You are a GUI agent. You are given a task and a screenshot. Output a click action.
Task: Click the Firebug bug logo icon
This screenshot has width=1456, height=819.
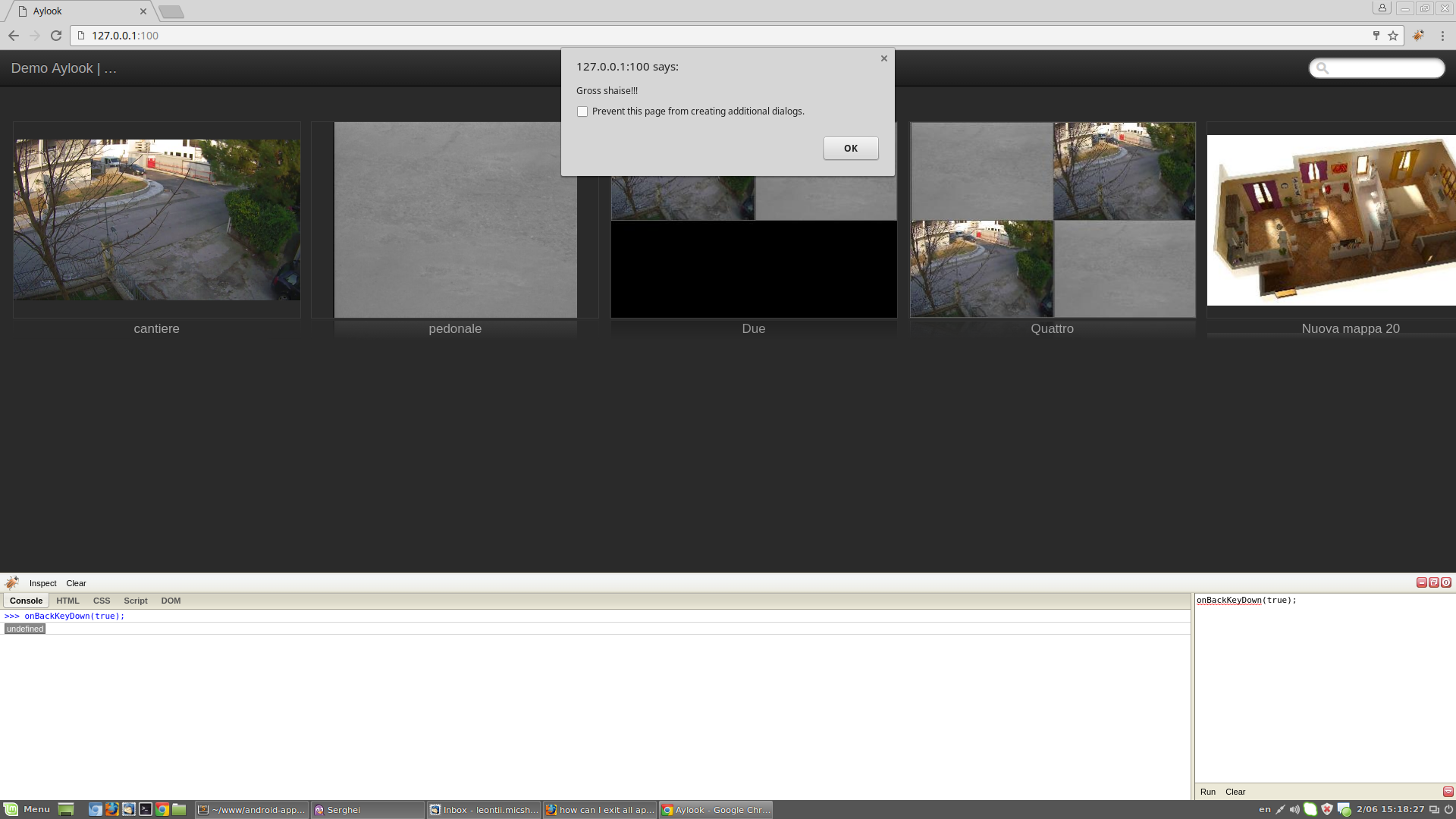click(x=11, y=582)
